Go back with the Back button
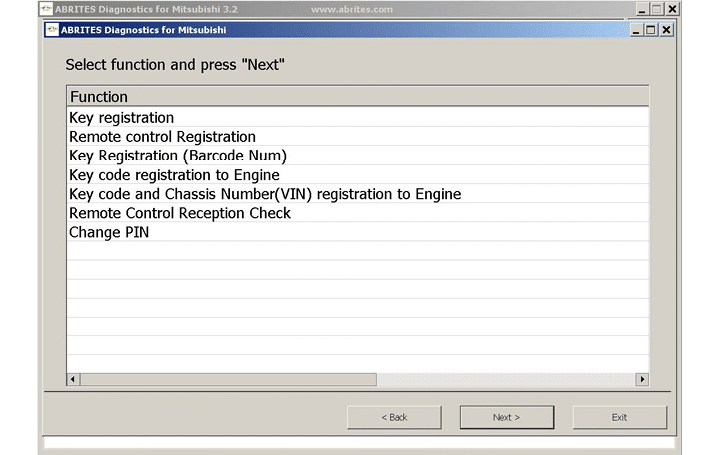Screen dimensions: 719x455 point(394,417)
